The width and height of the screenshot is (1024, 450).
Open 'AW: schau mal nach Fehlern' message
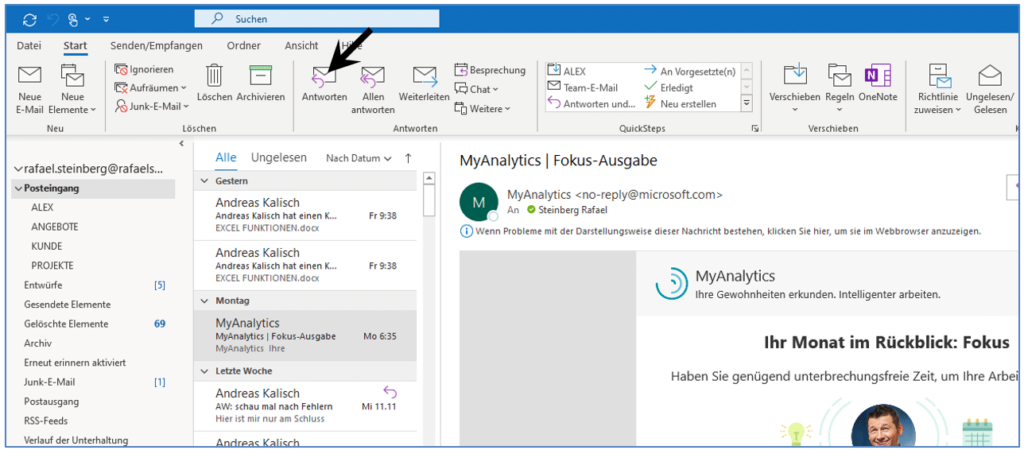305,406
